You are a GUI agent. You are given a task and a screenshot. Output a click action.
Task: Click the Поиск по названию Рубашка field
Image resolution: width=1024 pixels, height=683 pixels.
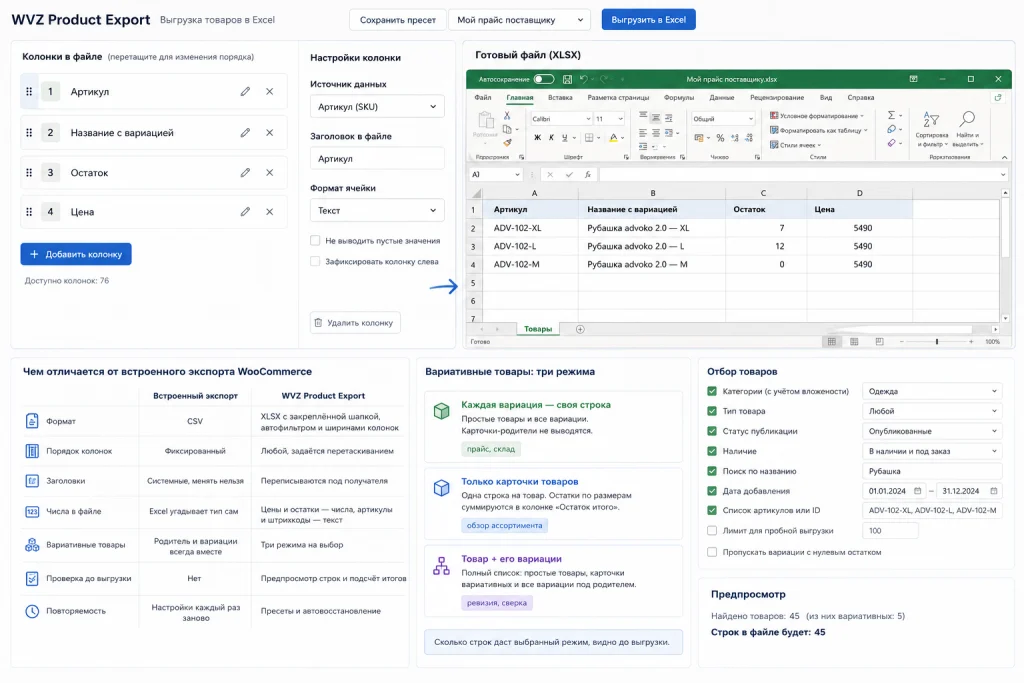(x=932, y=471)
